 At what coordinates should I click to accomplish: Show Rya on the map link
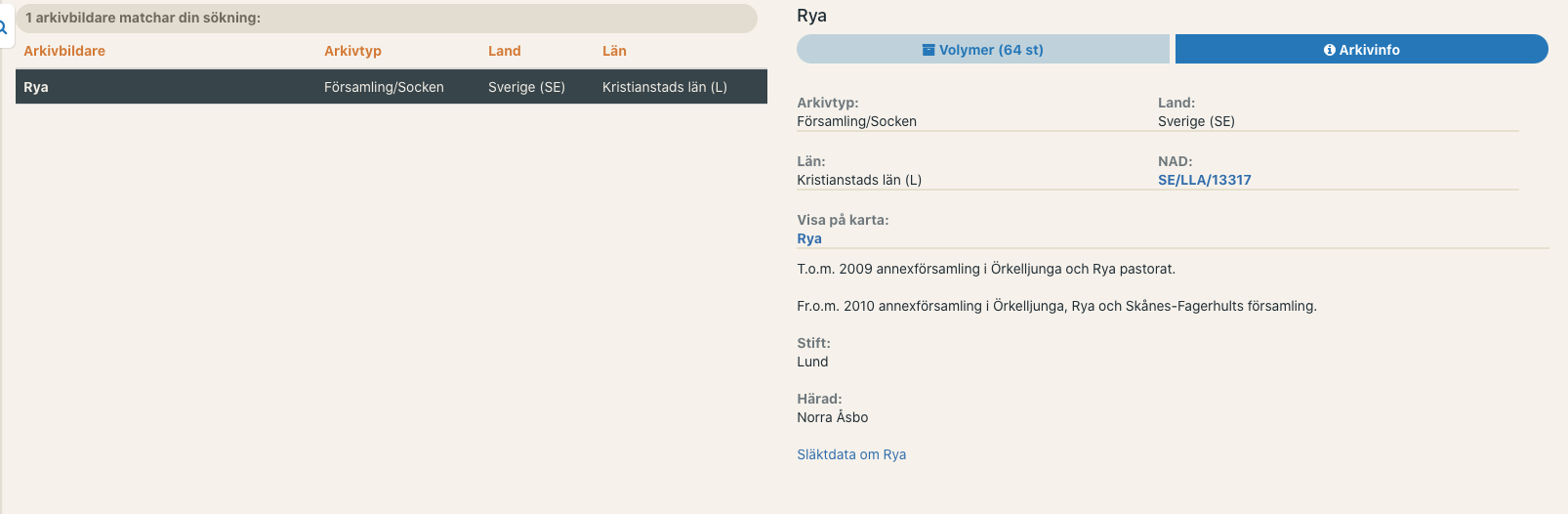[809, 238]
